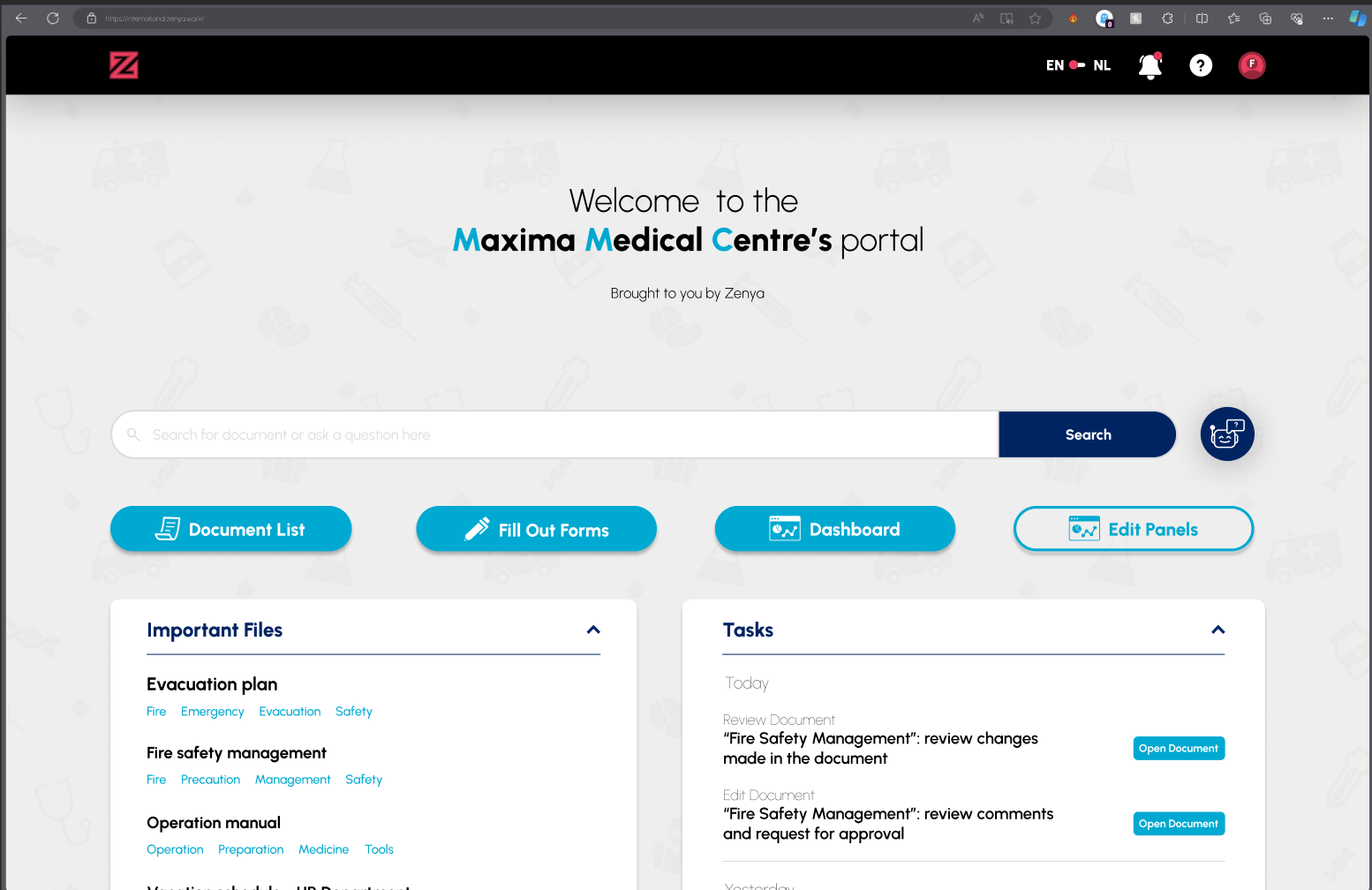
Task: Click the Tools tag
Action: [x=379, y=849]
